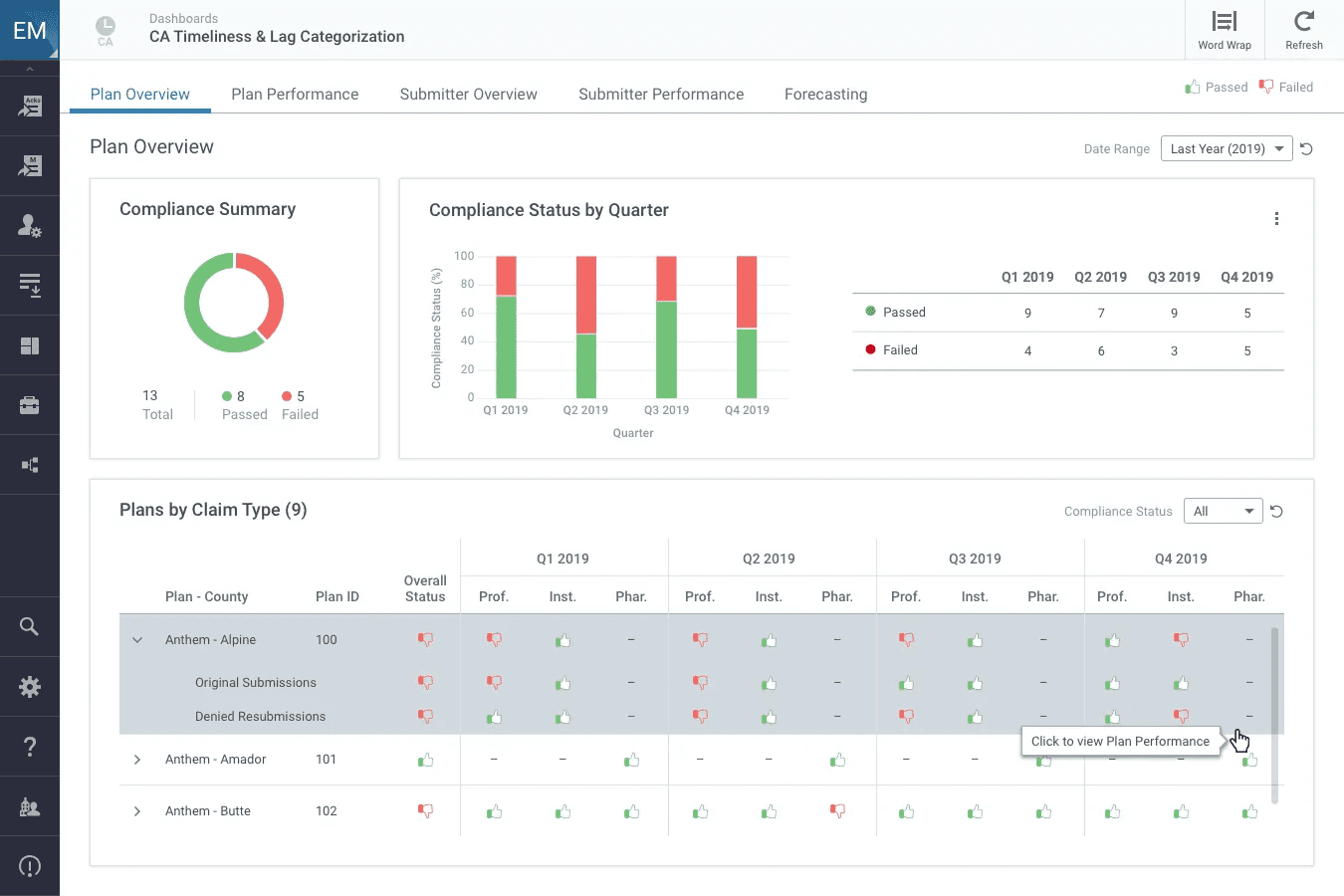Refresh the dashboard using the Refresh button
The image size is (1344, 896).
(x=1304, y=30)
